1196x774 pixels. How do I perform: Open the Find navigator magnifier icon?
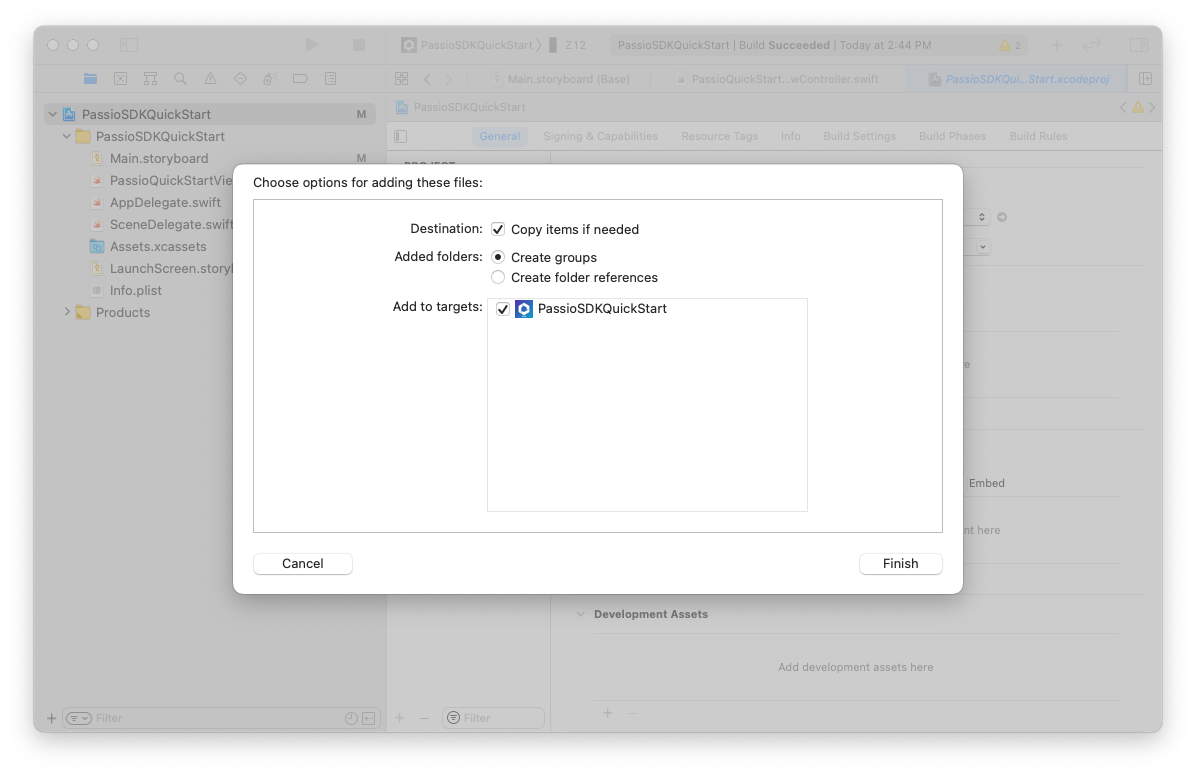[x=180, y=79]
